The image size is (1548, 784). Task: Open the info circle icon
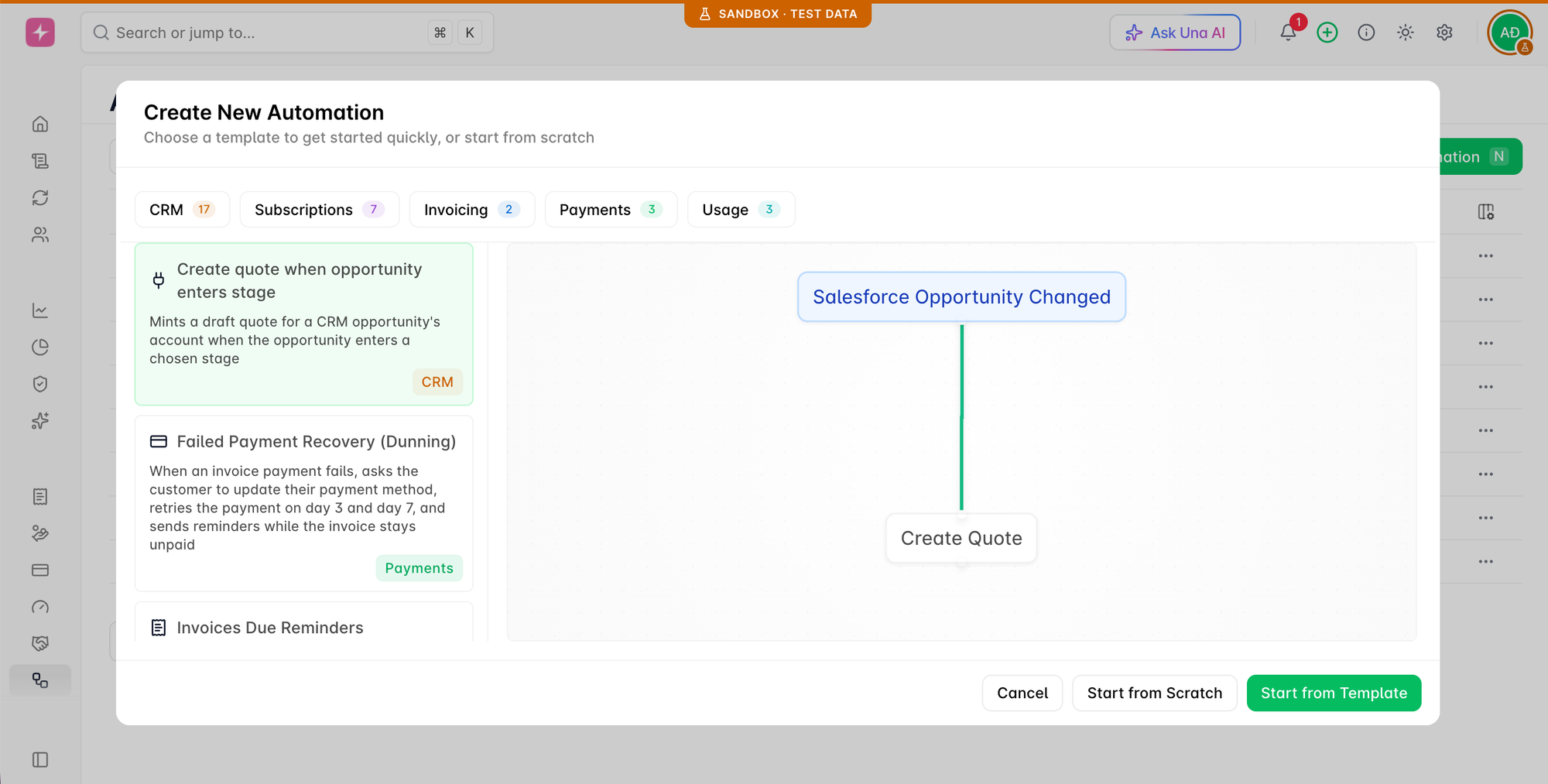click(1366, 33)
